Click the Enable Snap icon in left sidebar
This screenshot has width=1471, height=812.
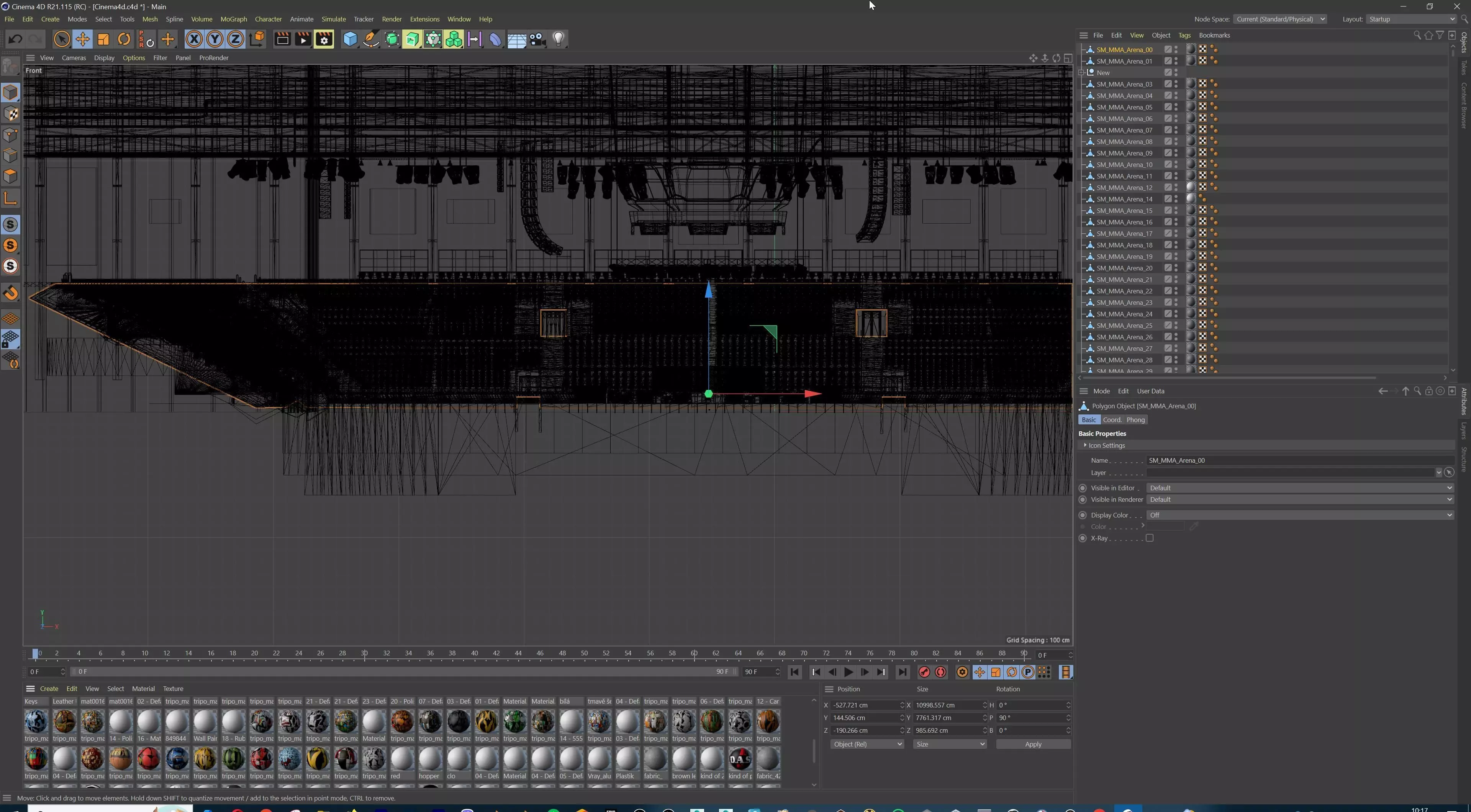click(x=11, y=293)
